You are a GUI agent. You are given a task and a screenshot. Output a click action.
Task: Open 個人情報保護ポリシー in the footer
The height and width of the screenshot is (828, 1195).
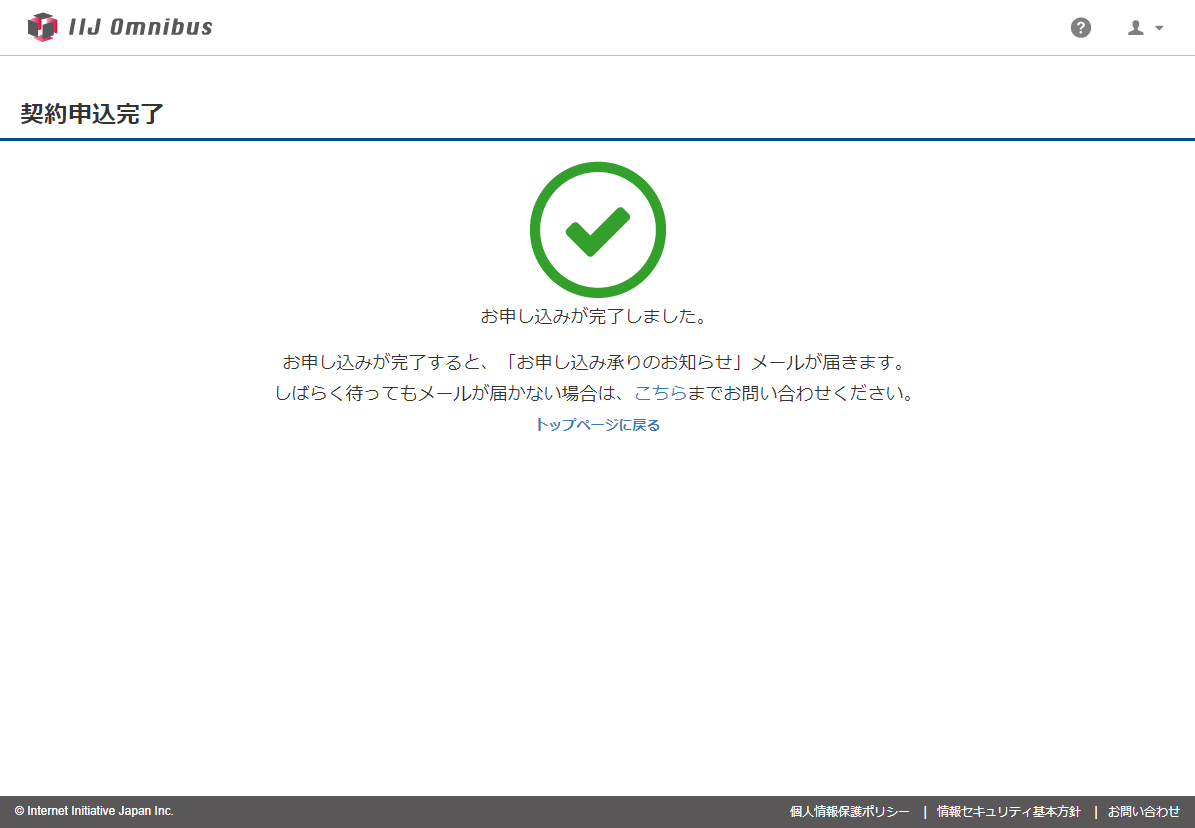849,812
